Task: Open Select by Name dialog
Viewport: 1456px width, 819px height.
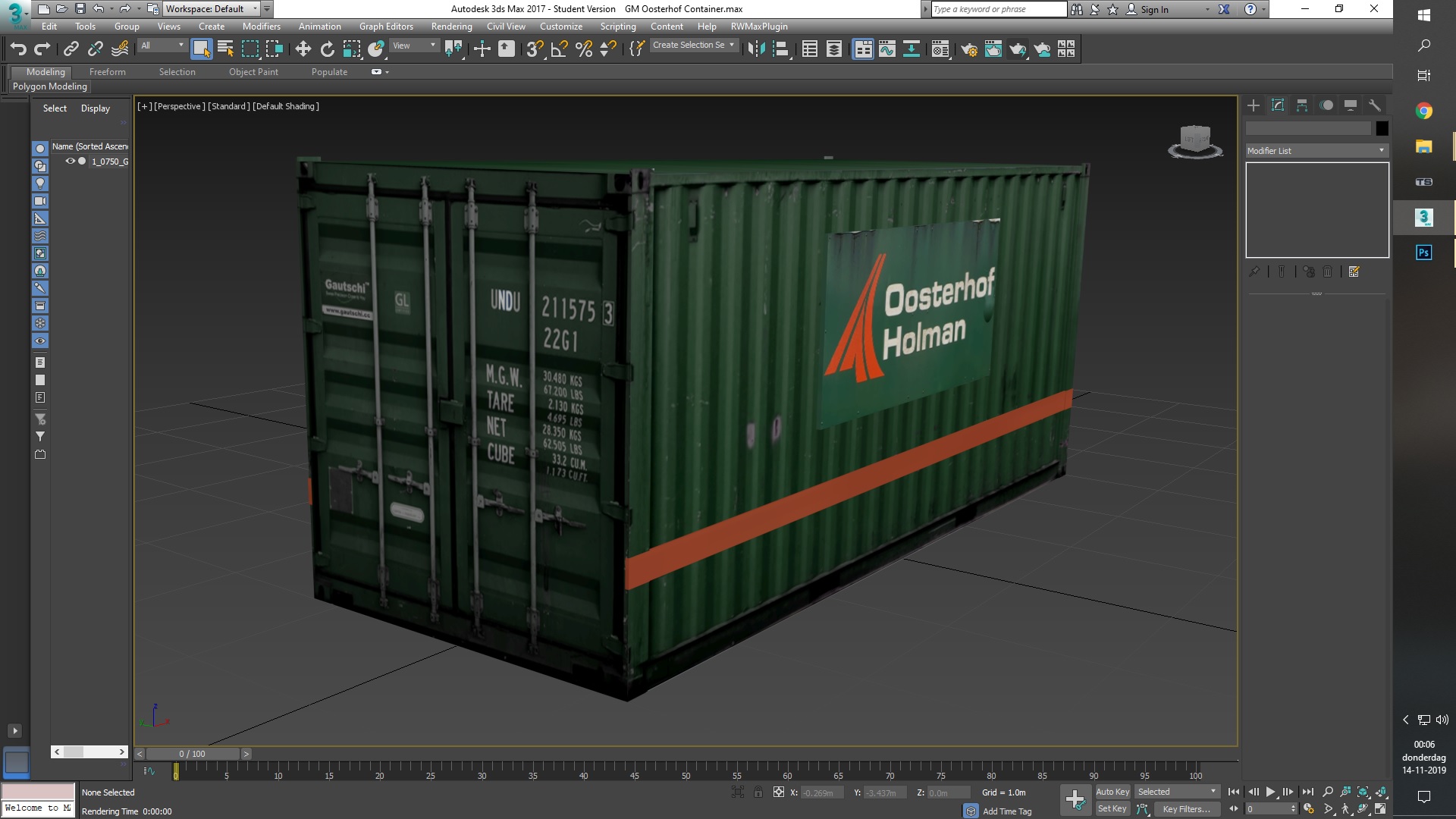Action: 225,49
